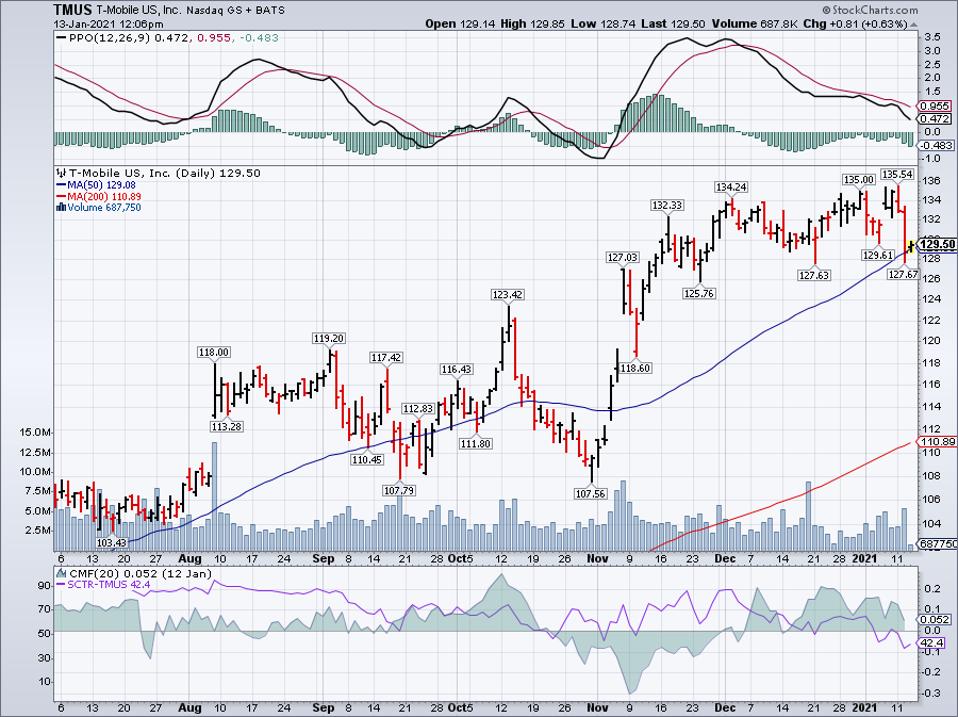Open the StockCharts.com link
The width and height of the screenshot is (958, 717).
click(874, 10)
